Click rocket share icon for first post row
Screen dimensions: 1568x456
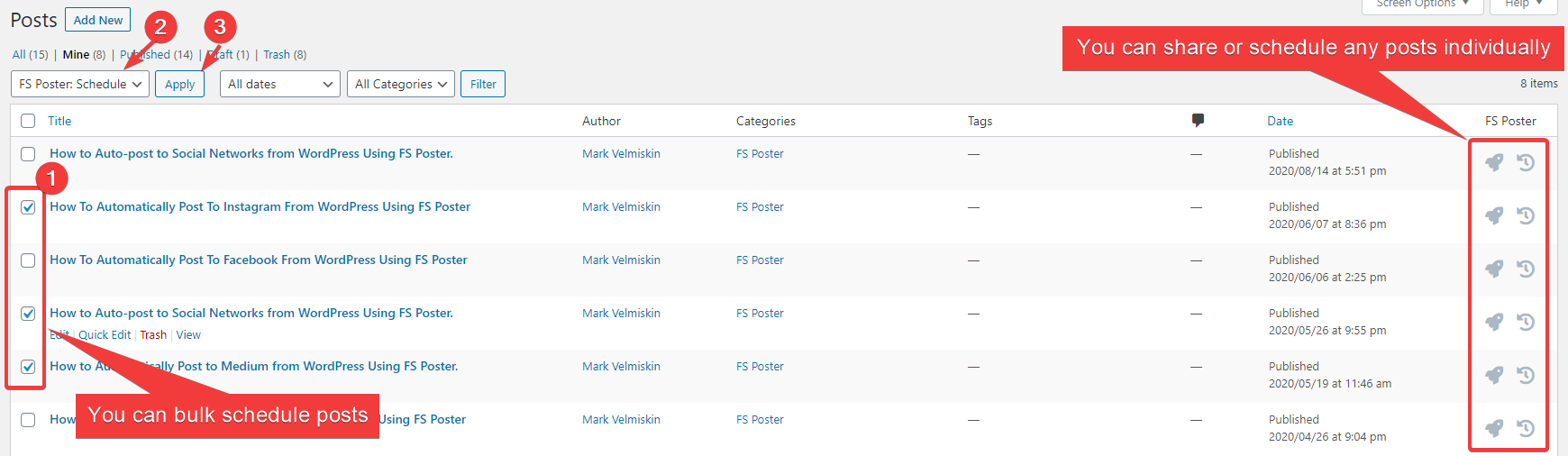[x=1494, y=162]
